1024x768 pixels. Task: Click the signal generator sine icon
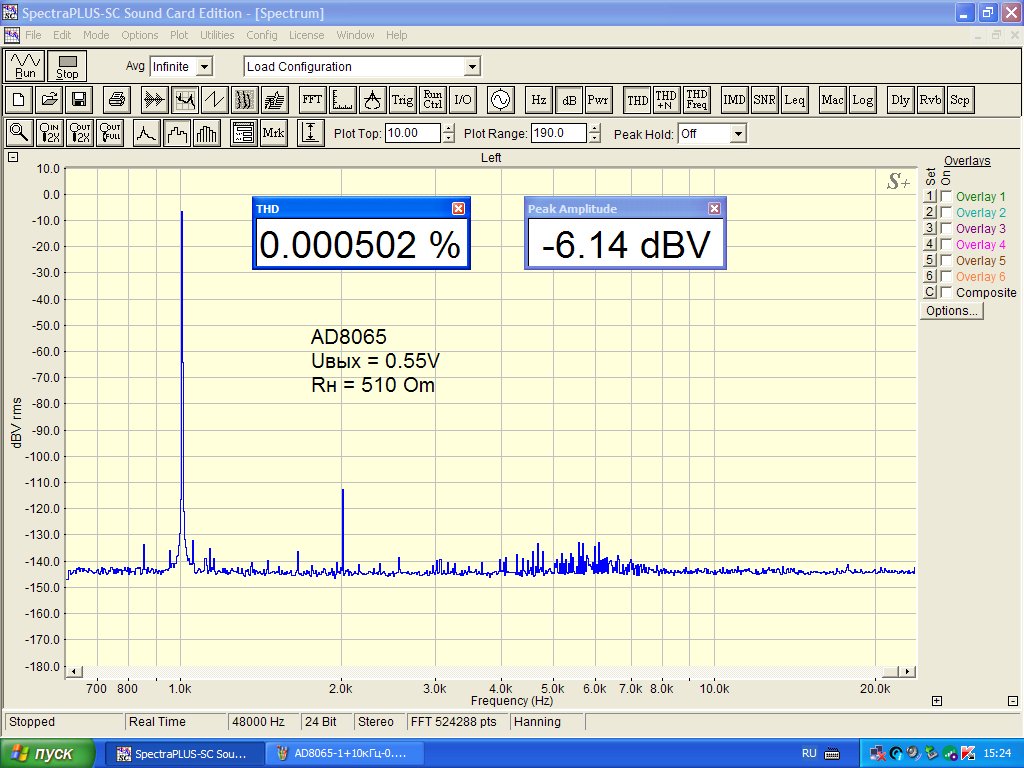pyautogui.click(x=499, y=100)
